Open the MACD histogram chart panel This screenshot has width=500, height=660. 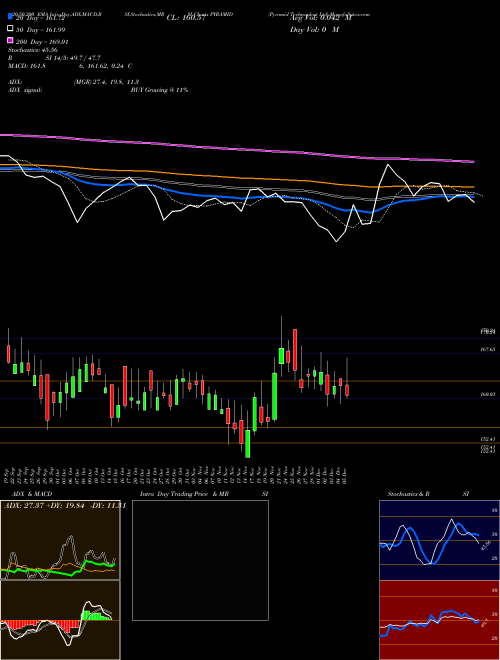60,620
